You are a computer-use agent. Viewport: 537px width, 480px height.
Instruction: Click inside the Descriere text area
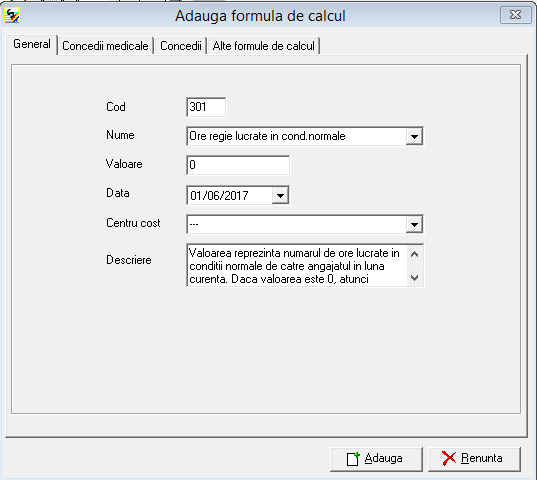pyautogui.click(x=297, y=266)
